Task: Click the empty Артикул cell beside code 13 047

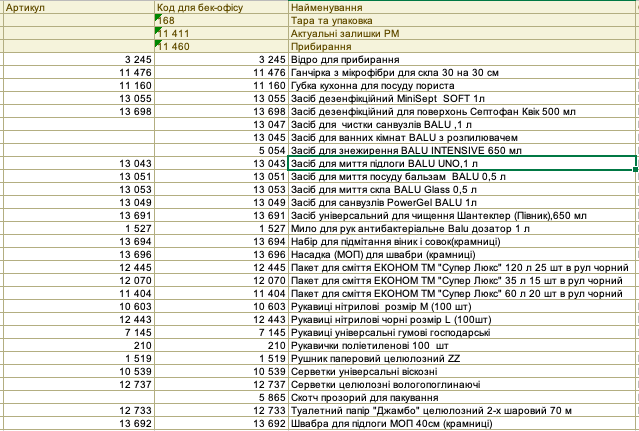Action: 79,125
